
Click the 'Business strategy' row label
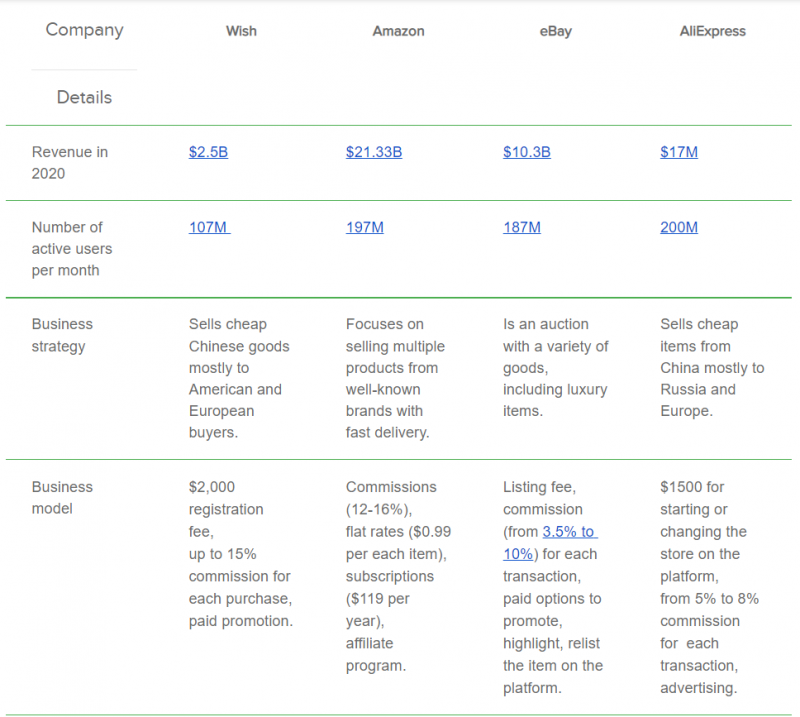click(62, 335)
